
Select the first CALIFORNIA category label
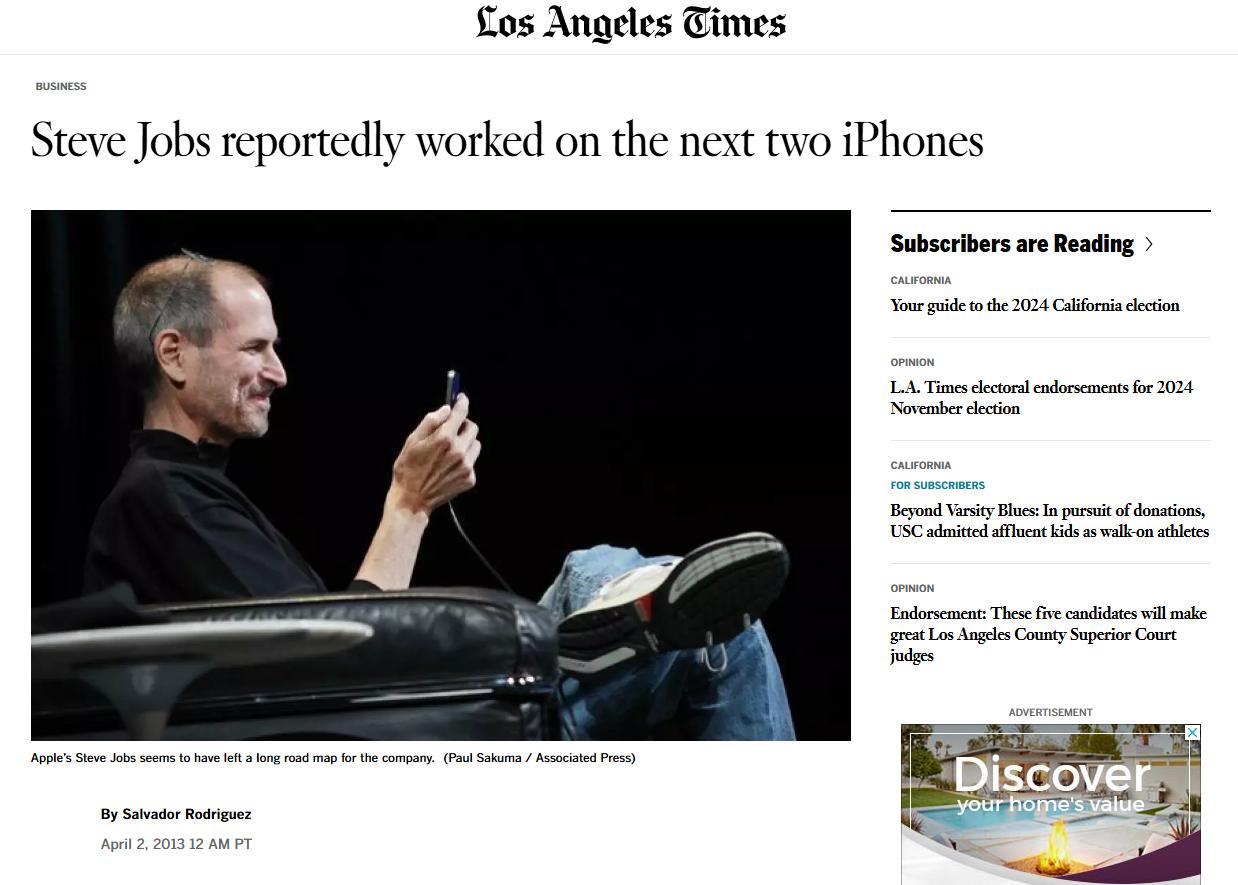pos(921,280)
